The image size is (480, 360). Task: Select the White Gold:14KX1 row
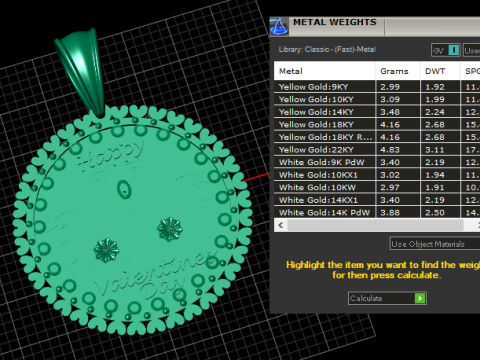pos(377,200)
